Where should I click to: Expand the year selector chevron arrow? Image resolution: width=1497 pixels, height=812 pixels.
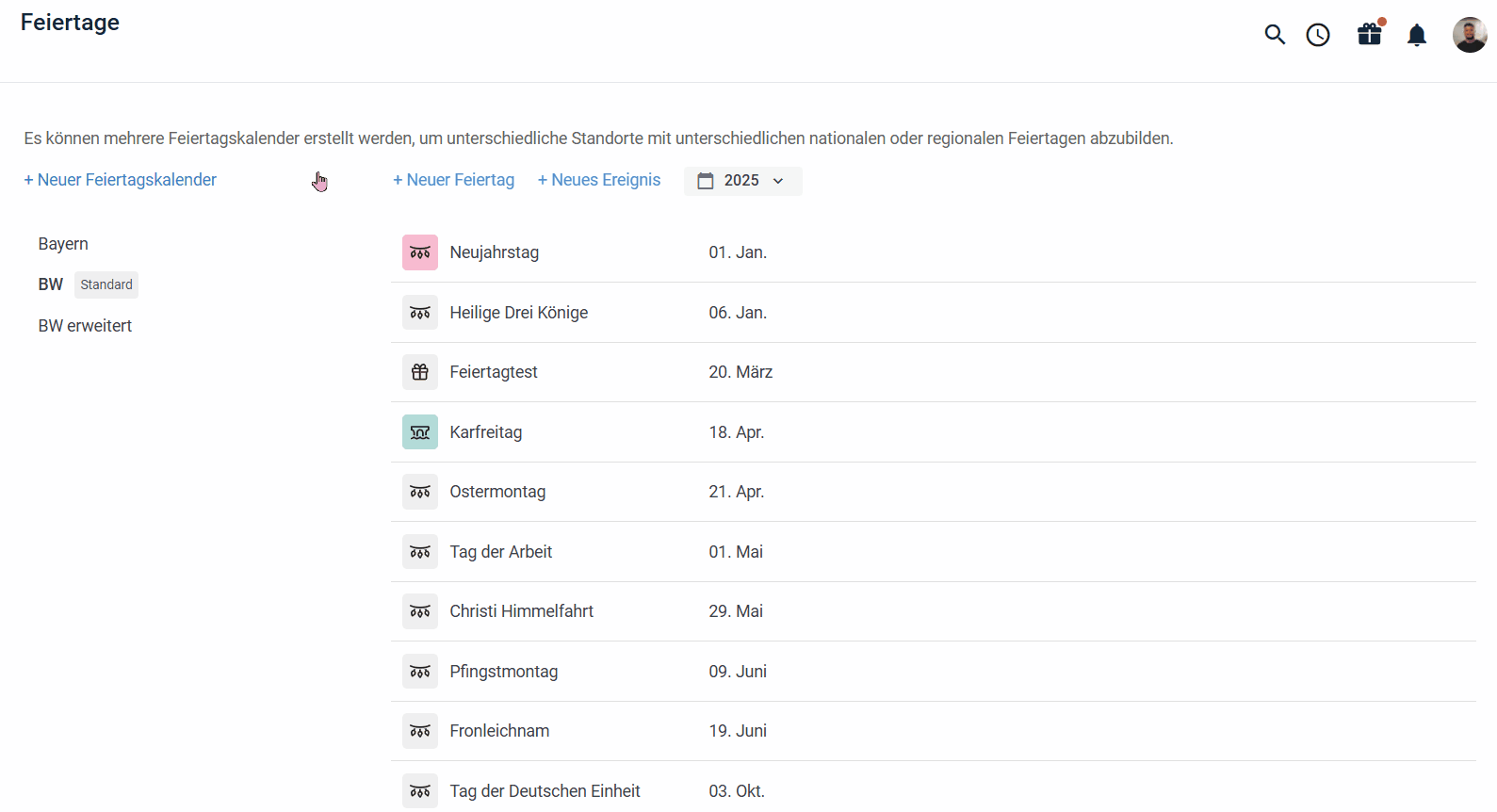[x=778, y=181]
